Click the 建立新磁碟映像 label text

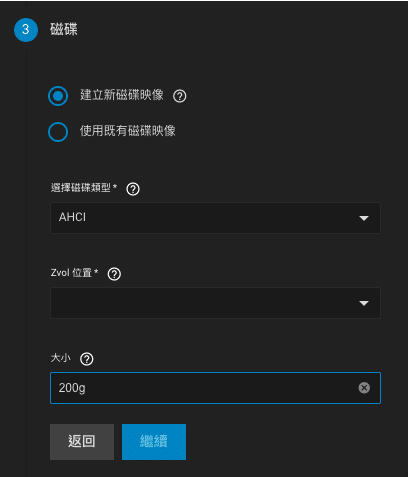pyautogui.click(x=122, y=95)
